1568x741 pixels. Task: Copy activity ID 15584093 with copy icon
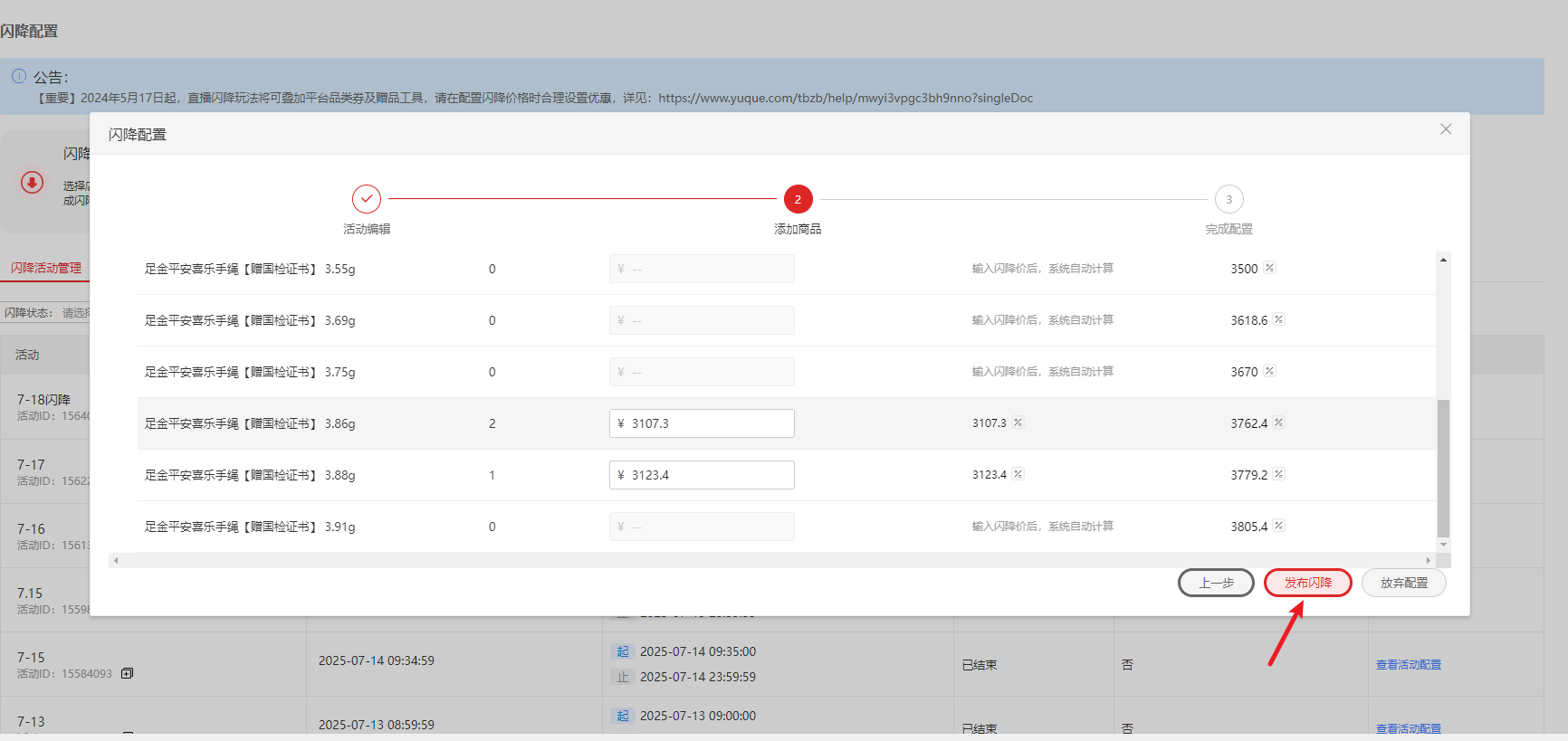(x=128, y=673)
